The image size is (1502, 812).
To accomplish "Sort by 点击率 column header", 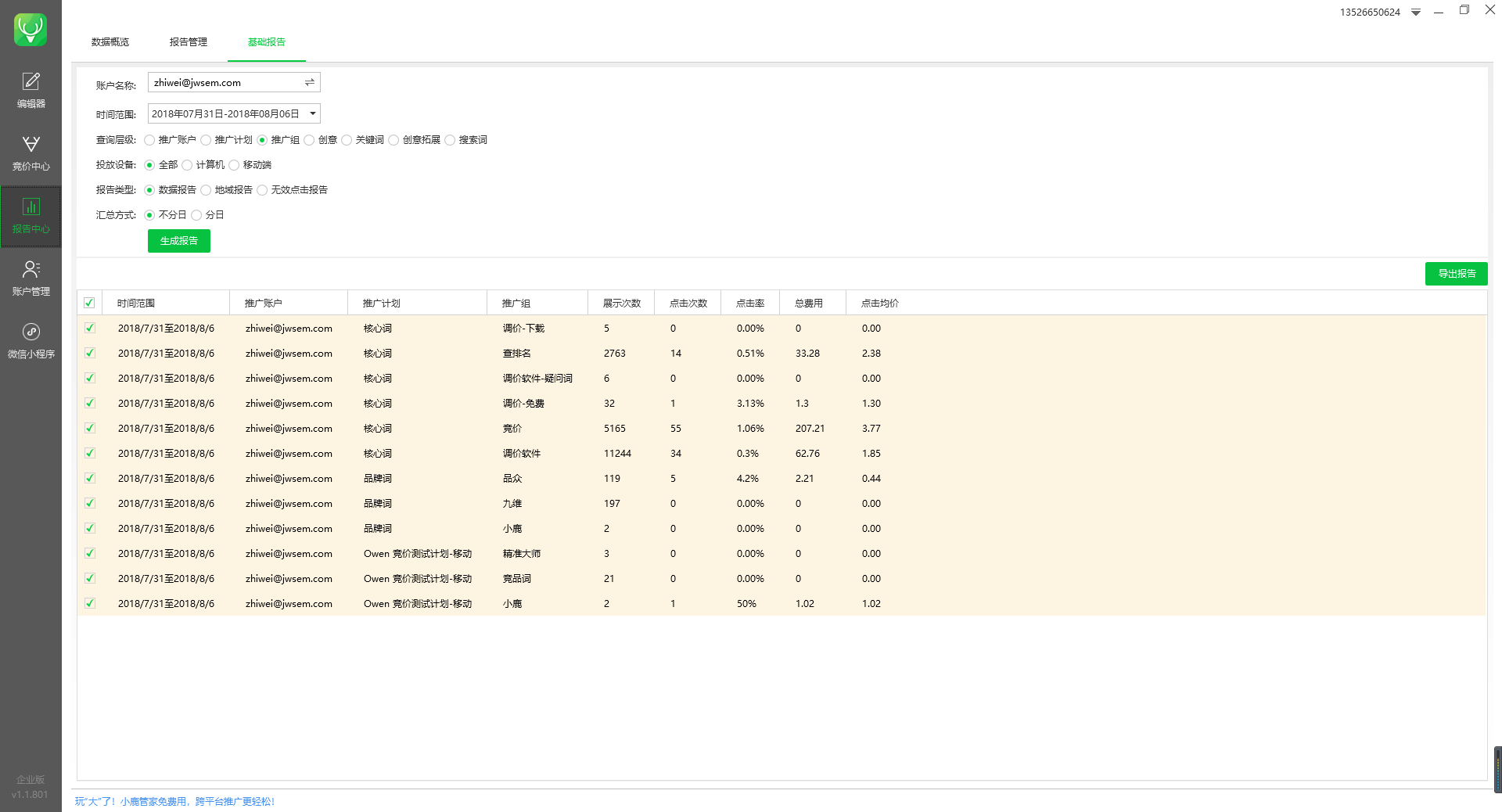I will [750, 304].
